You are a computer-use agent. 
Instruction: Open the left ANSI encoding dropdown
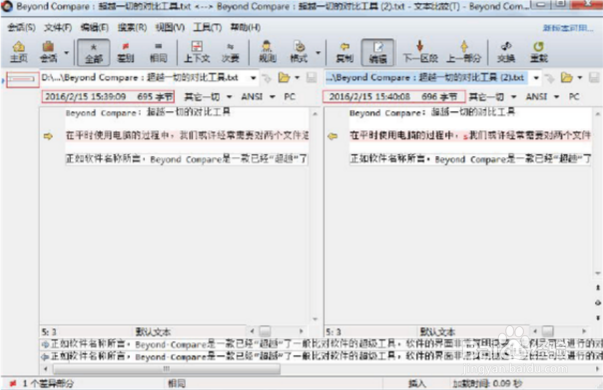tap(258, 97)
